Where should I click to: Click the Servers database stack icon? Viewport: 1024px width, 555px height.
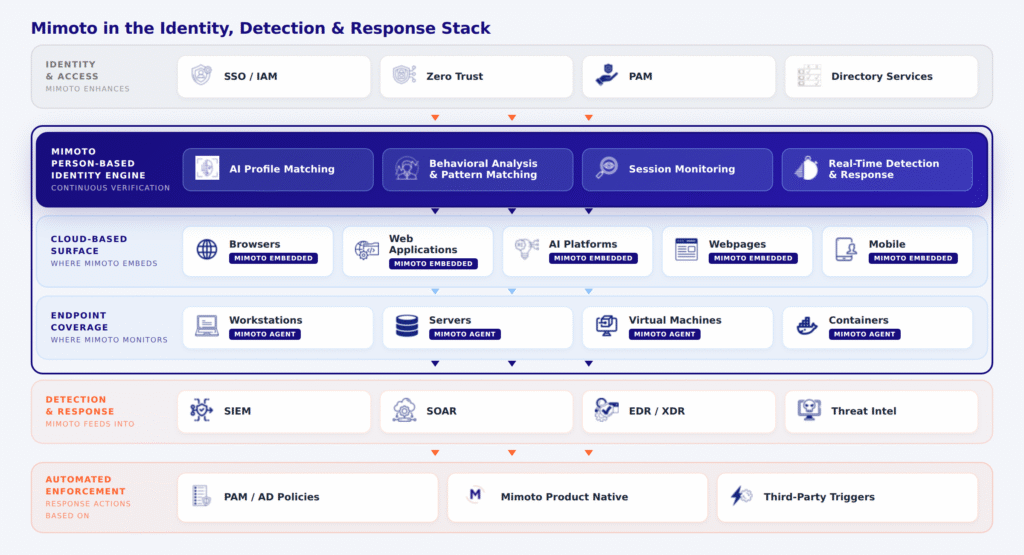407,326
